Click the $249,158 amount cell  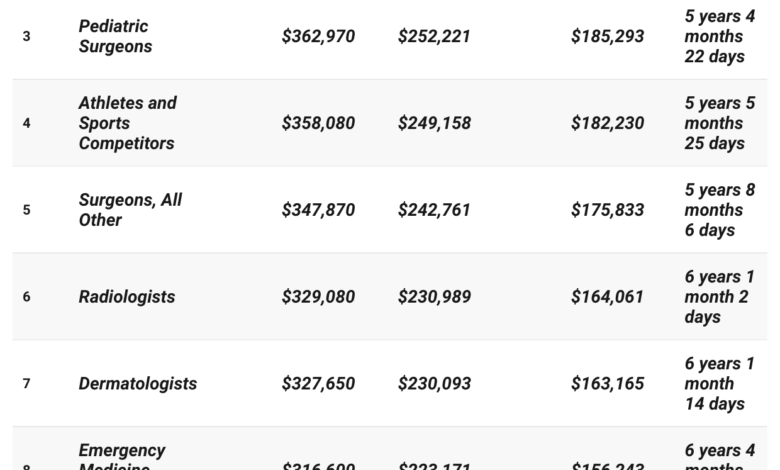point(434,124)
